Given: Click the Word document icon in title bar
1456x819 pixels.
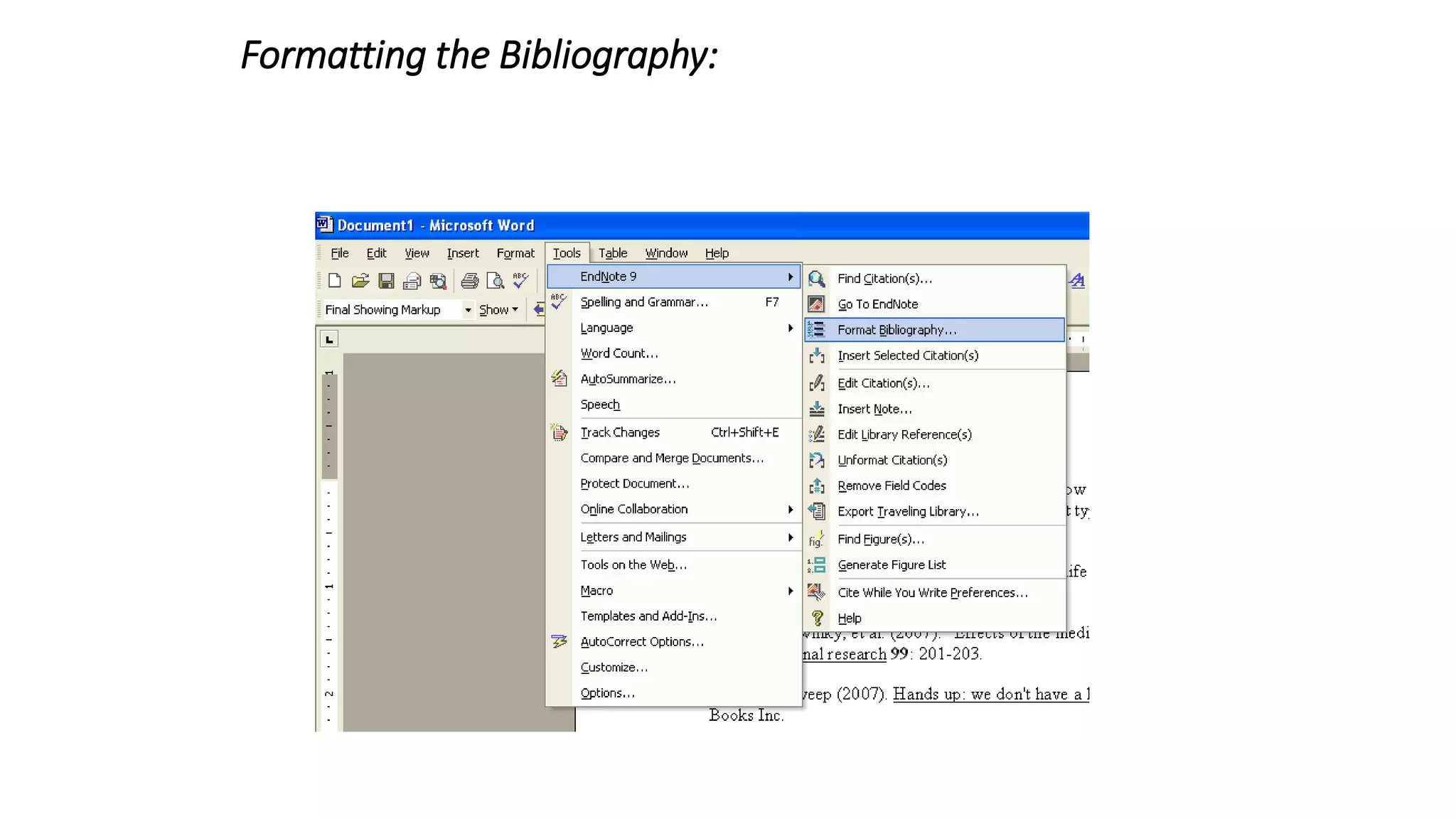Looking at the screenshot, I should 325,225.
